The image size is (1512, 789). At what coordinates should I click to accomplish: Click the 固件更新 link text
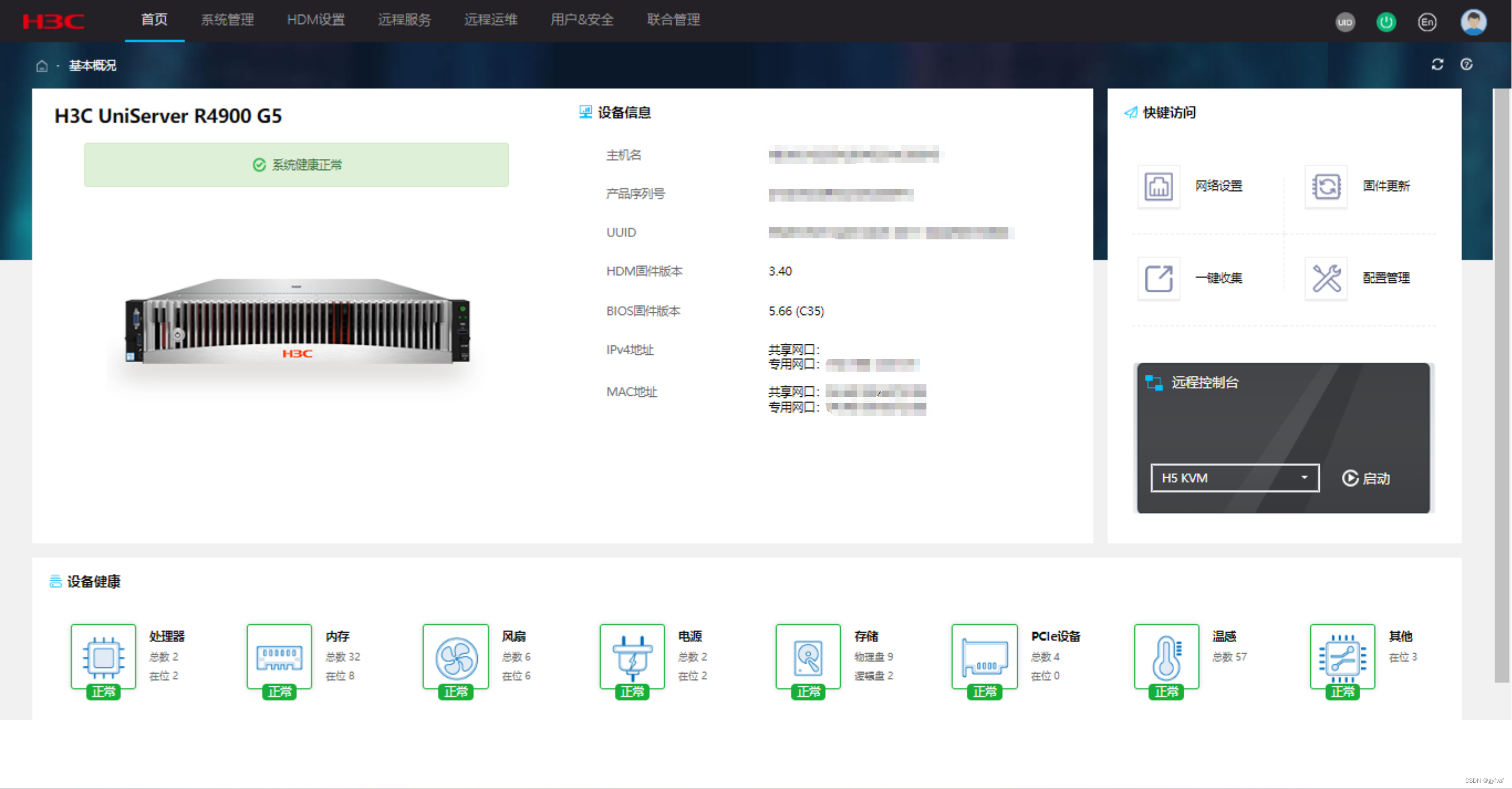tap(1386, 186)
